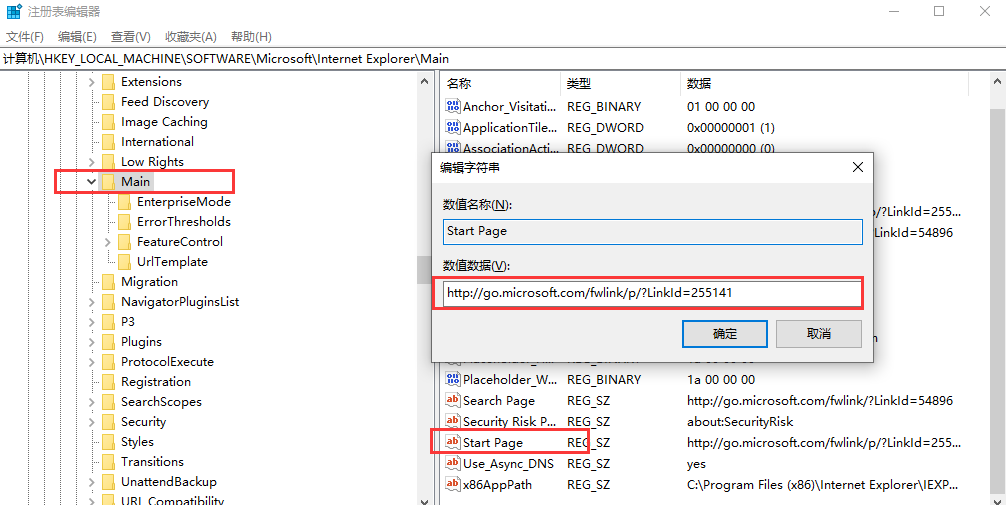Click the registry path address bar

click(503, 58)
